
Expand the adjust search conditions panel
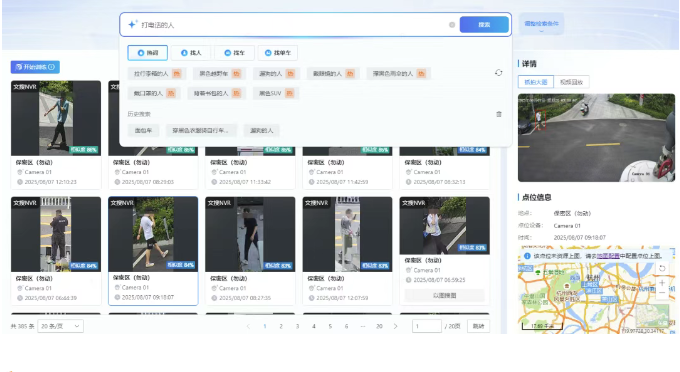point(541,24)
